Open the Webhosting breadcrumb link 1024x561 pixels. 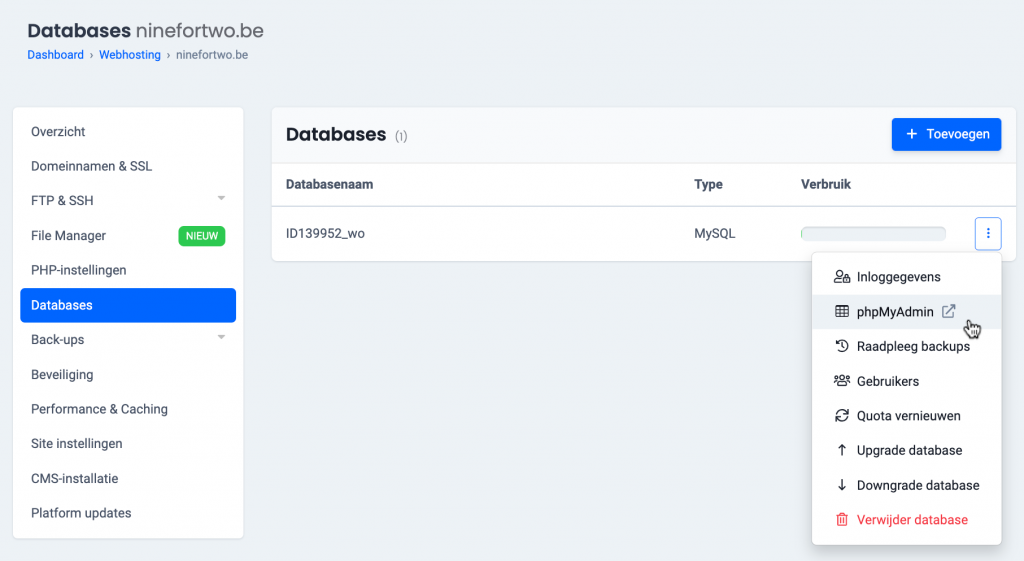(129, 55)
